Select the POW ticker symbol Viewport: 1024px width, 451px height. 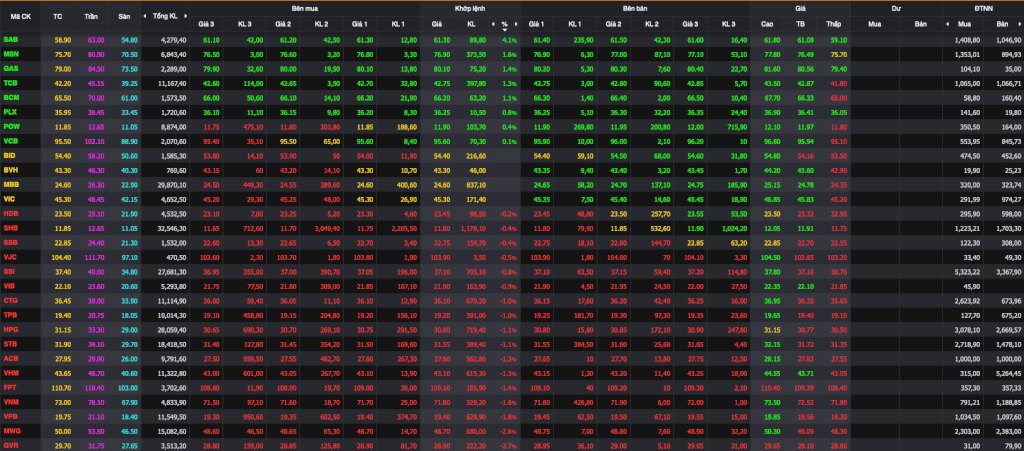(x=11, y=125)
